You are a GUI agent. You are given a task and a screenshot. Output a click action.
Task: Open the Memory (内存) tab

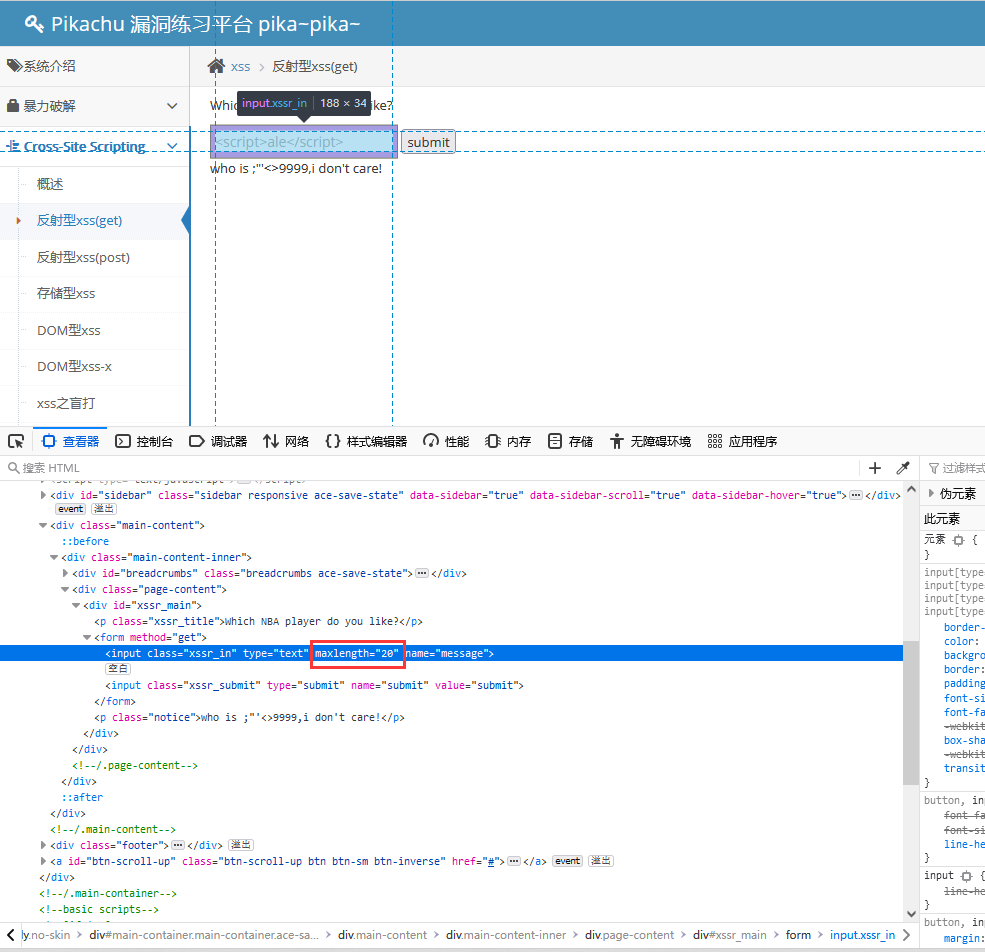(509, 442)
